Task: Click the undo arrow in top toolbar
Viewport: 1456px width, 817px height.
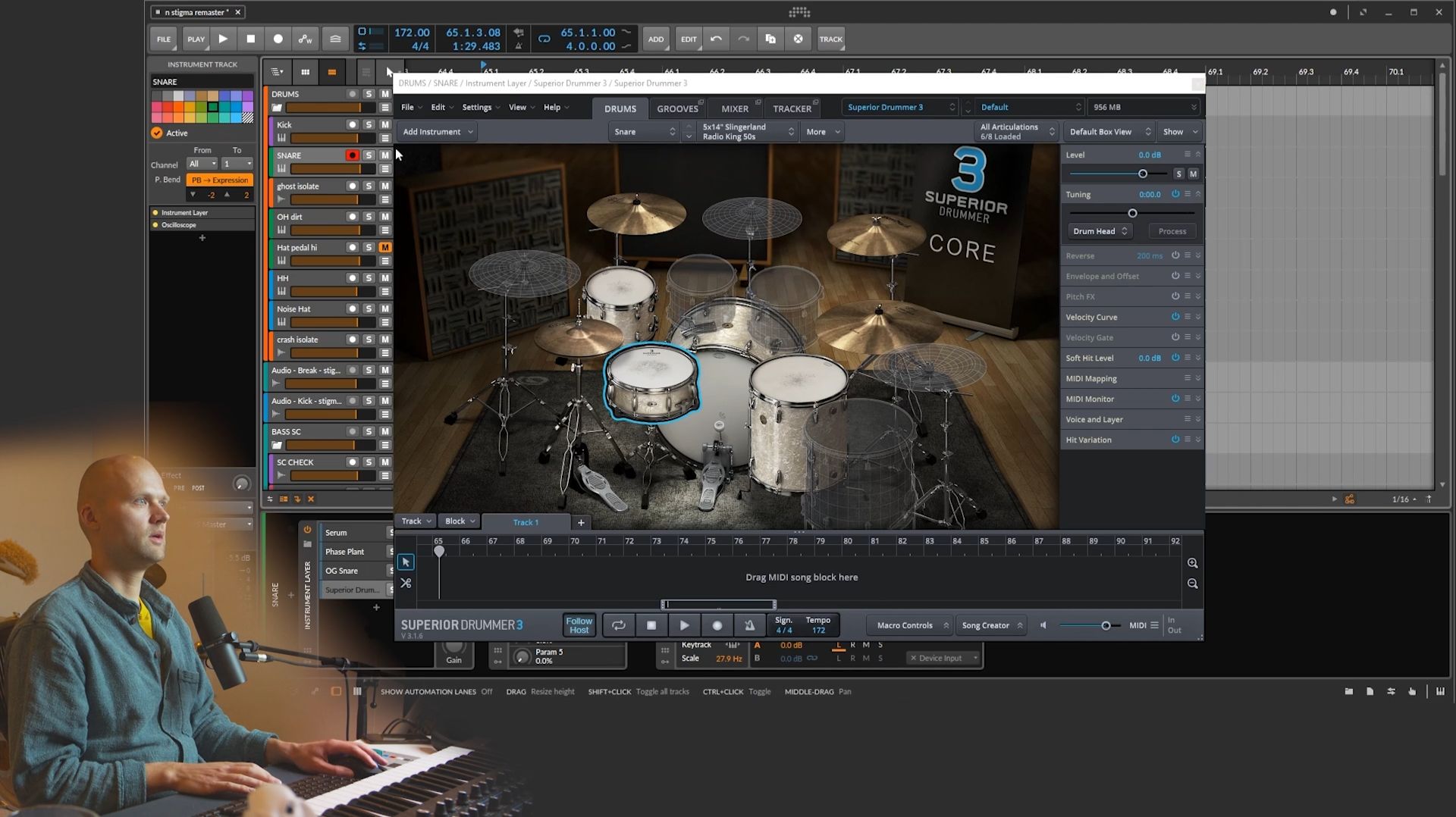Action: pyautogui.click(x=716, y=39)
